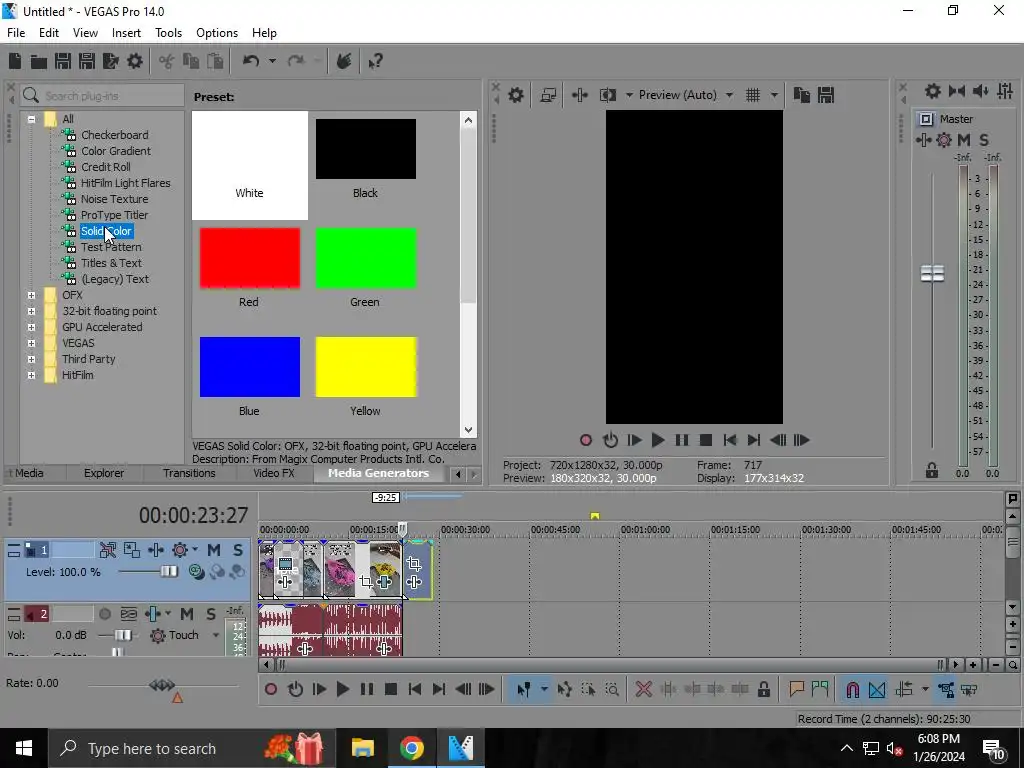Toggle preview on external monitor icon
Viewport: 1024px width, 768px height.
tap(548, 95)
